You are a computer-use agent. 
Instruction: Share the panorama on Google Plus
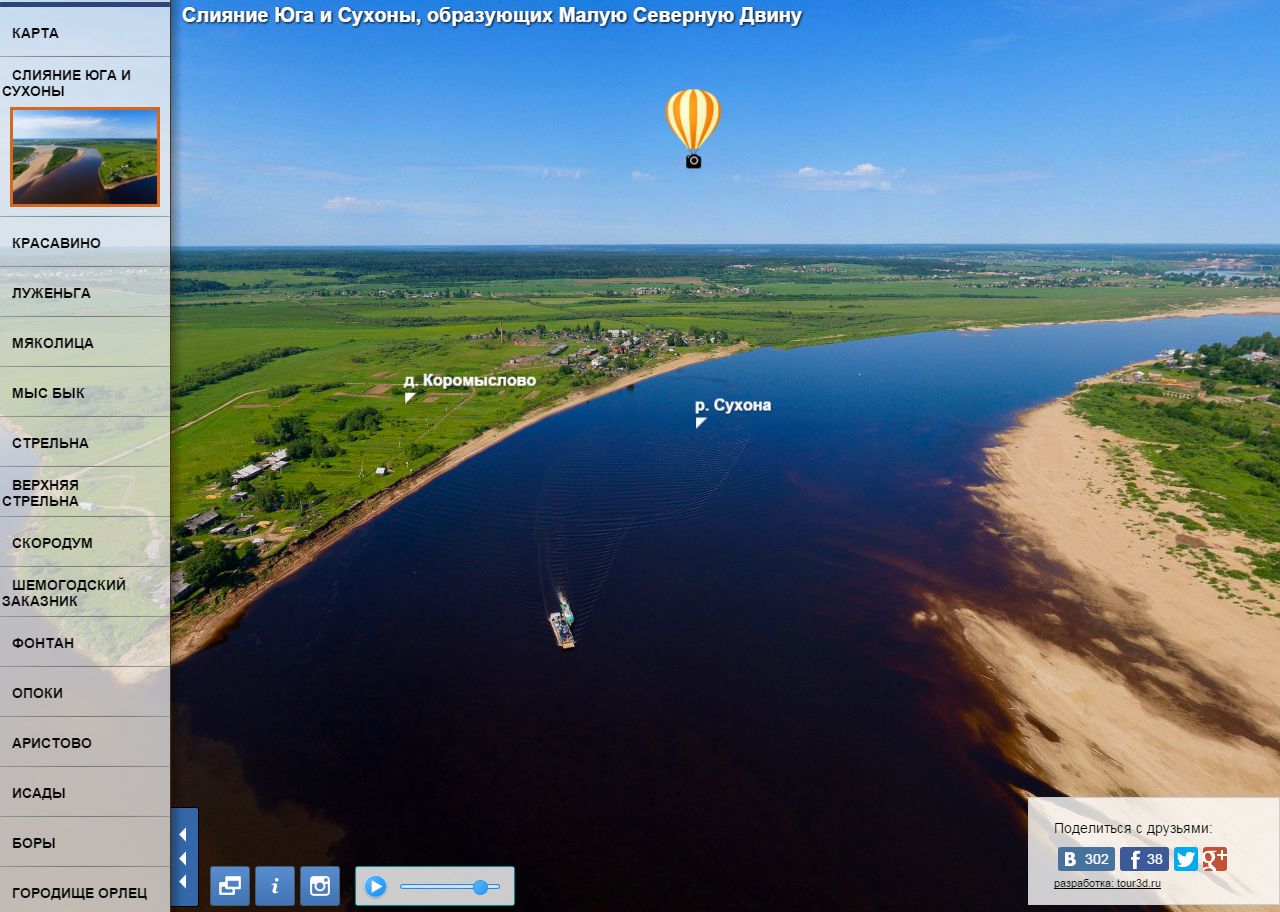click(x=1214, y=859)
